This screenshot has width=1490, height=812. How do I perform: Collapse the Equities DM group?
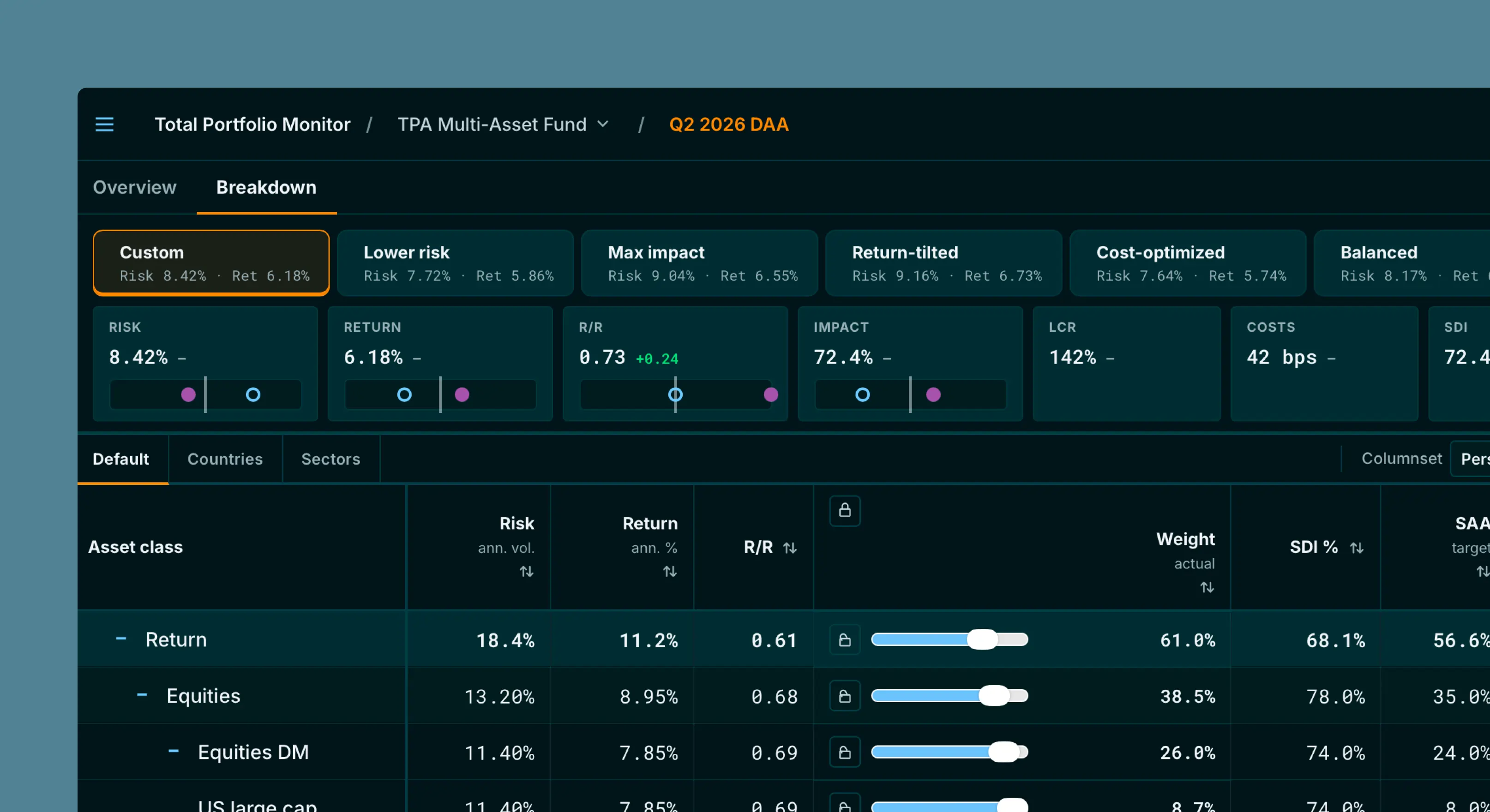(x=173, y=751)
